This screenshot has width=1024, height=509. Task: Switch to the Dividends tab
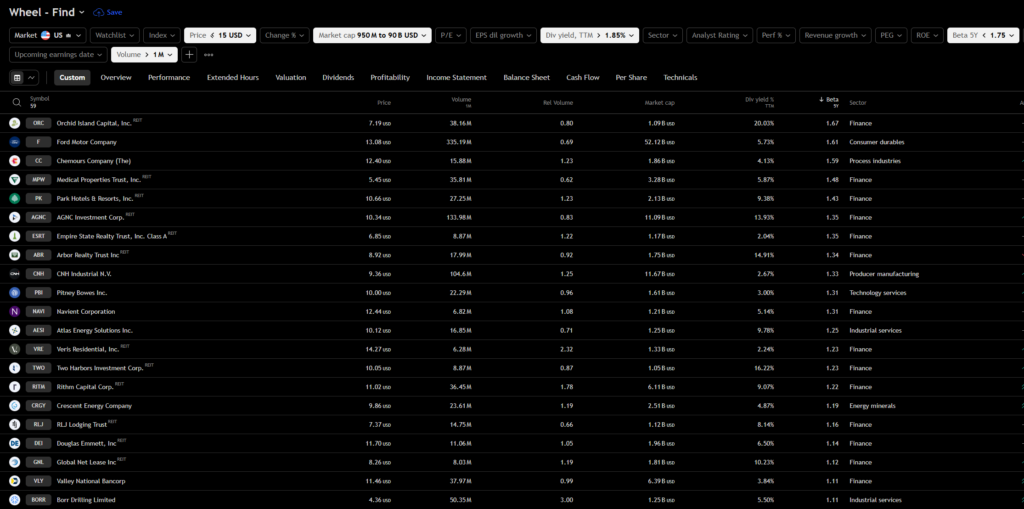[338, 78]
